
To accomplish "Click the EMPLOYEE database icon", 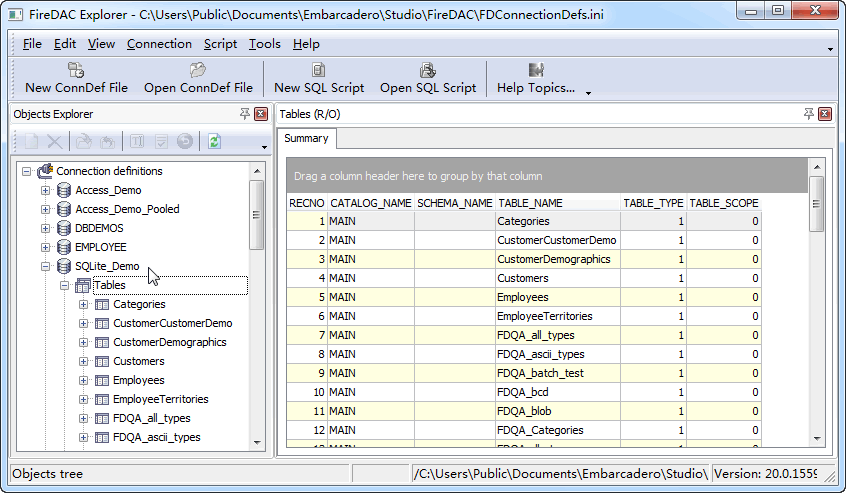I will (64, 247).
